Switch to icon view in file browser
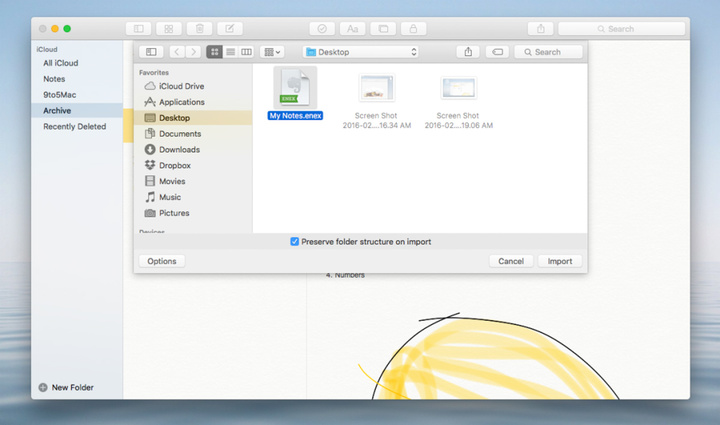This screenshot has width=720, height=425. (x=214, y=51)
